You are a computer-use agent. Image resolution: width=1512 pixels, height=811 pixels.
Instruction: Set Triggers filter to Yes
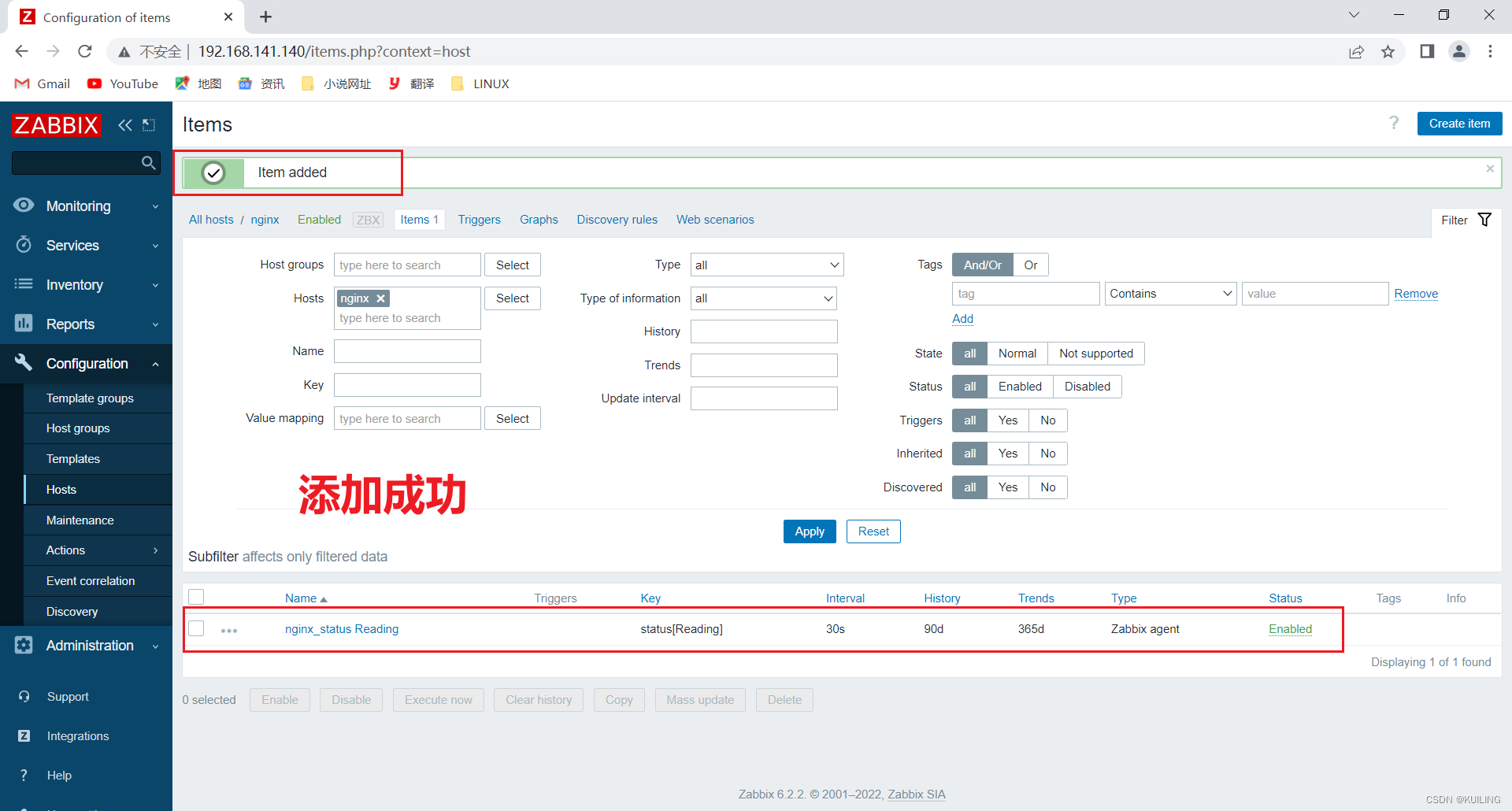[x=1007, y=420]
